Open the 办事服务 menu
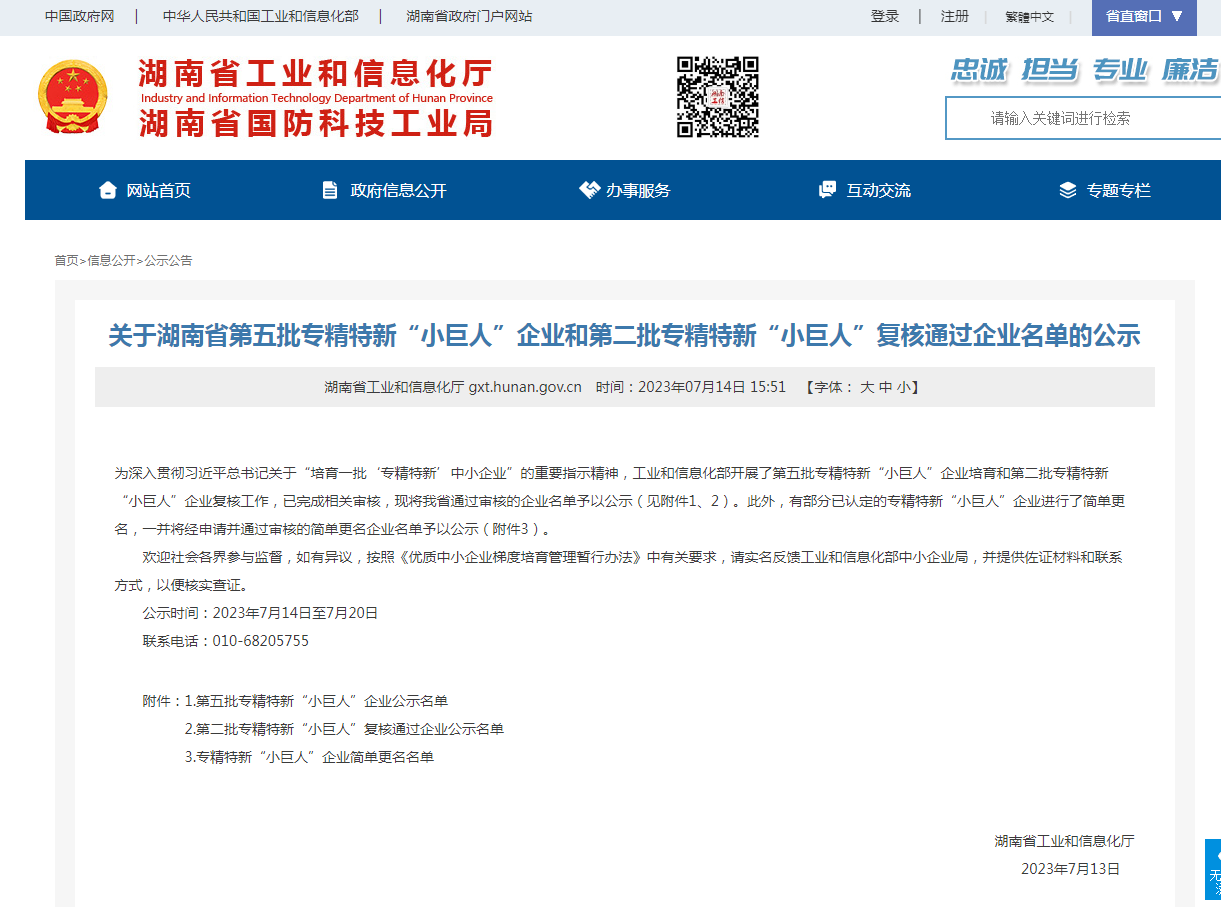The height and width of the screenshot is (907, 1221). [637, 190]
